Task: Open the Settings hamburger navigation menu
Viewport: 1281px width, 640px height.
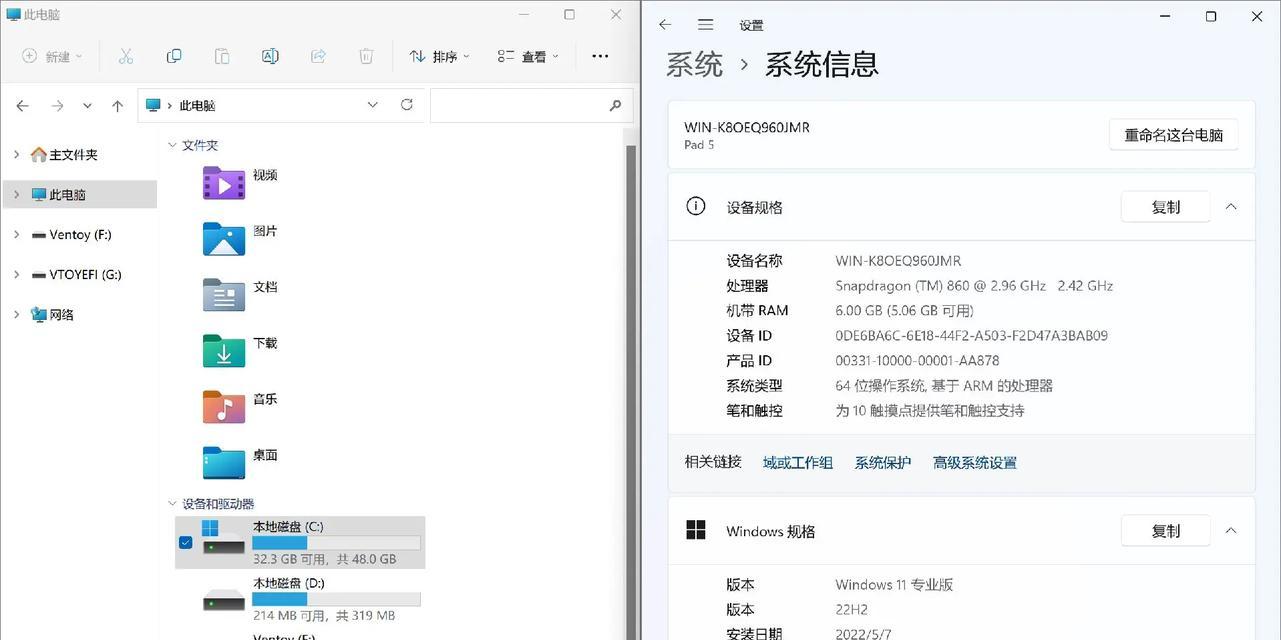Action: point(705,25)
